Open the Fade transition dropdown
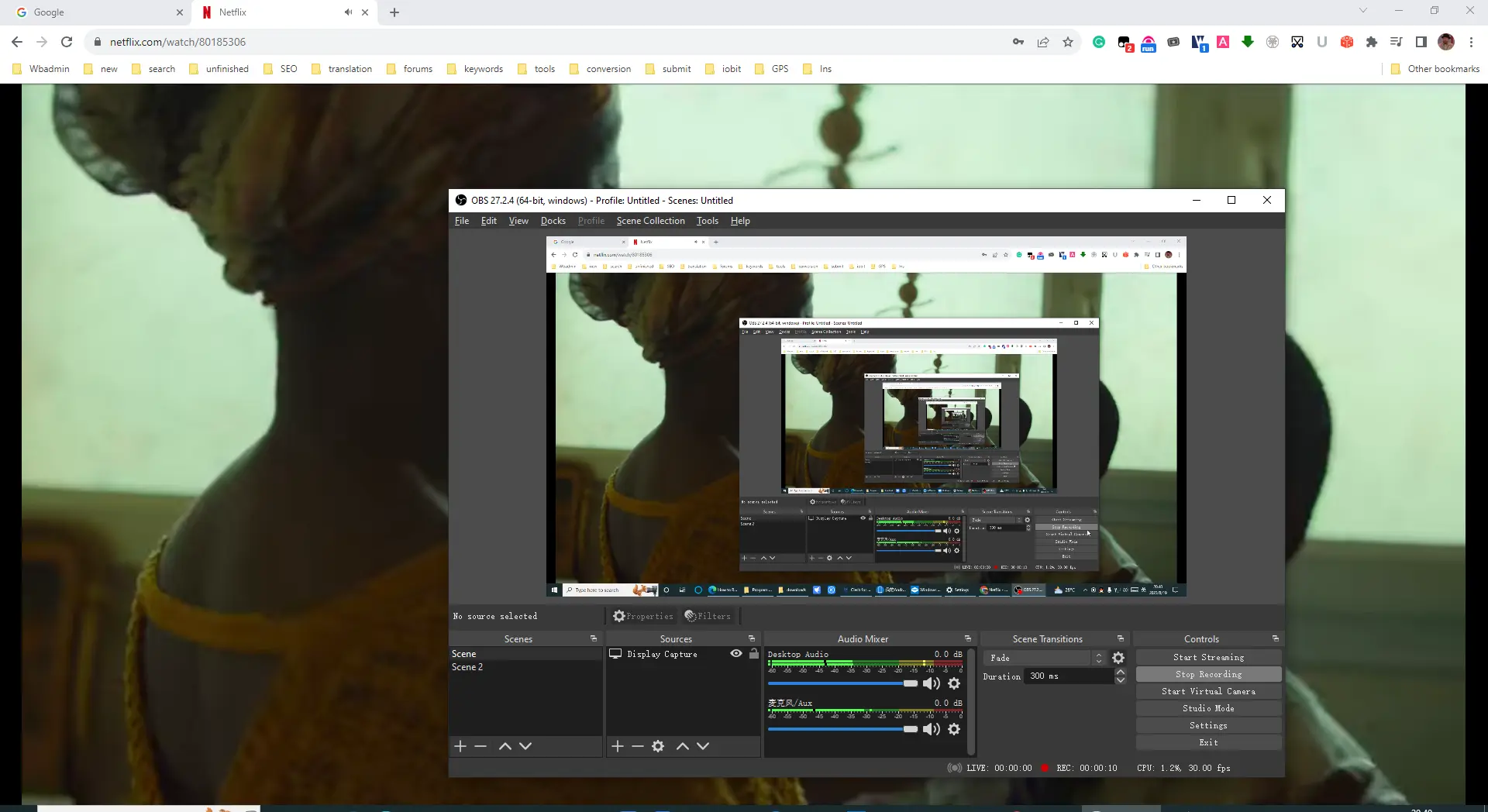The width and height of the screenshot is (1488, 812). click(x=1036, y=658)
